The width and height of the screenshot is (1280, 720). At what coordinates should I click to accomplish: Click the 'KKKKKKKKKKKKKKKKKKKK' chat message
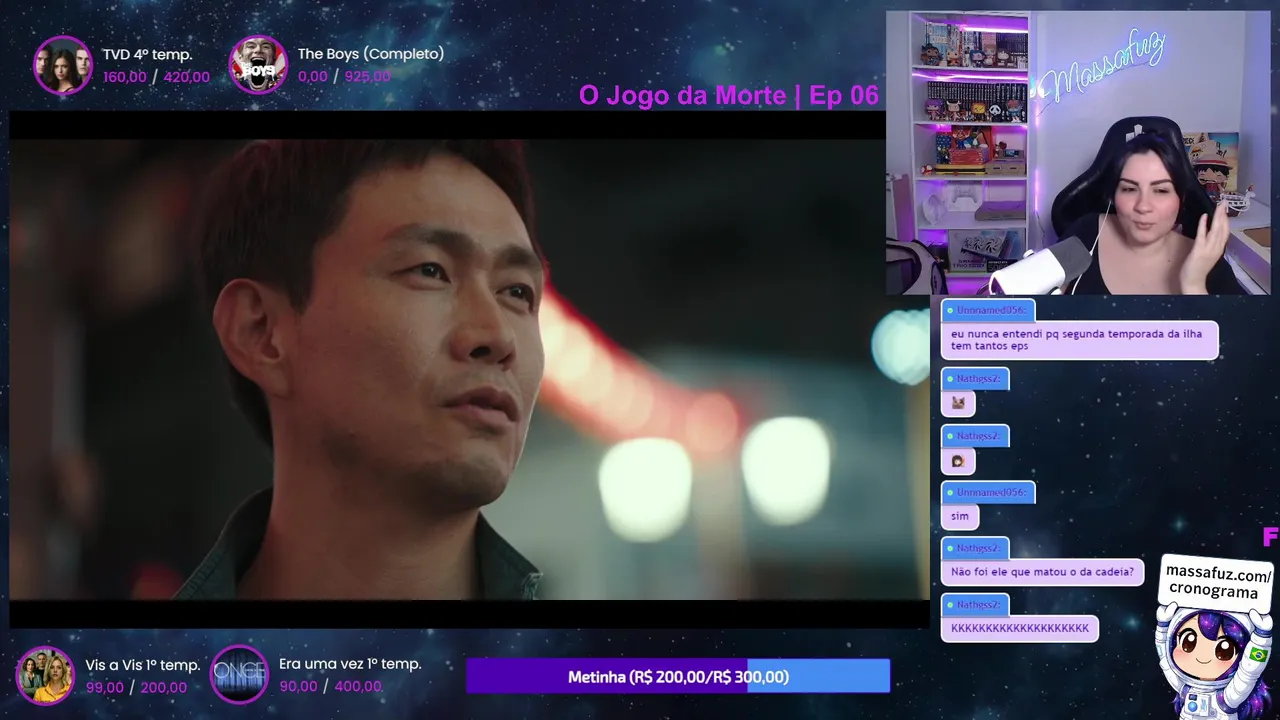[x=1020, y=629]
